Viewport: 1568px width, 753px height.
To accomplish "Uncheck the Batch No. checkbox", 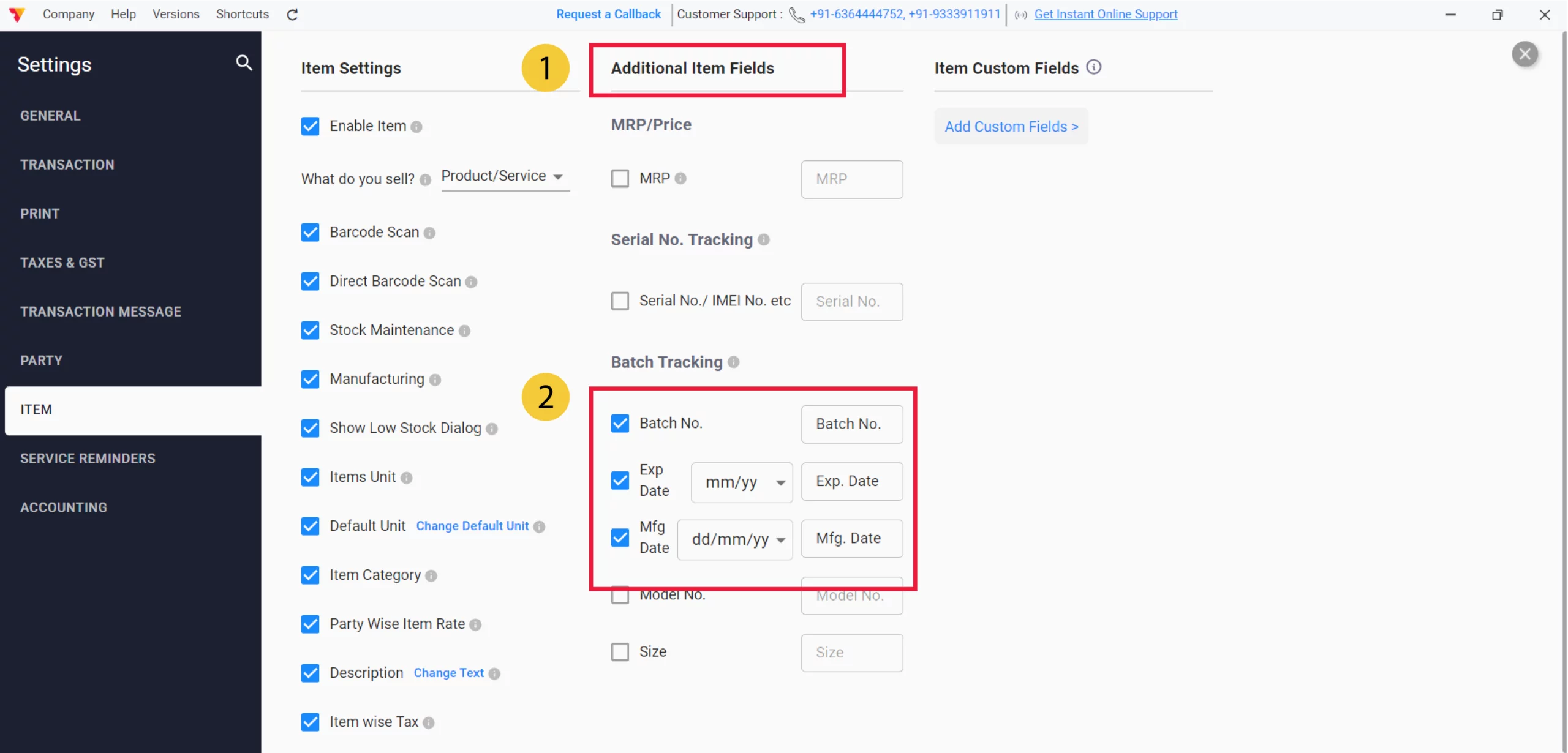I will coord(620,422).
